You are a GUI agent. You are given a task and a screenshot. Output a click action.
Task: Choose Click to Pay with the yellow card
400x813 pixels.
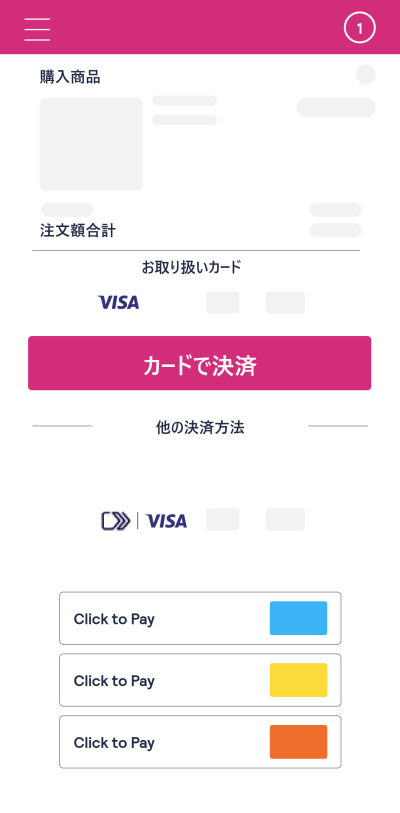200,680
